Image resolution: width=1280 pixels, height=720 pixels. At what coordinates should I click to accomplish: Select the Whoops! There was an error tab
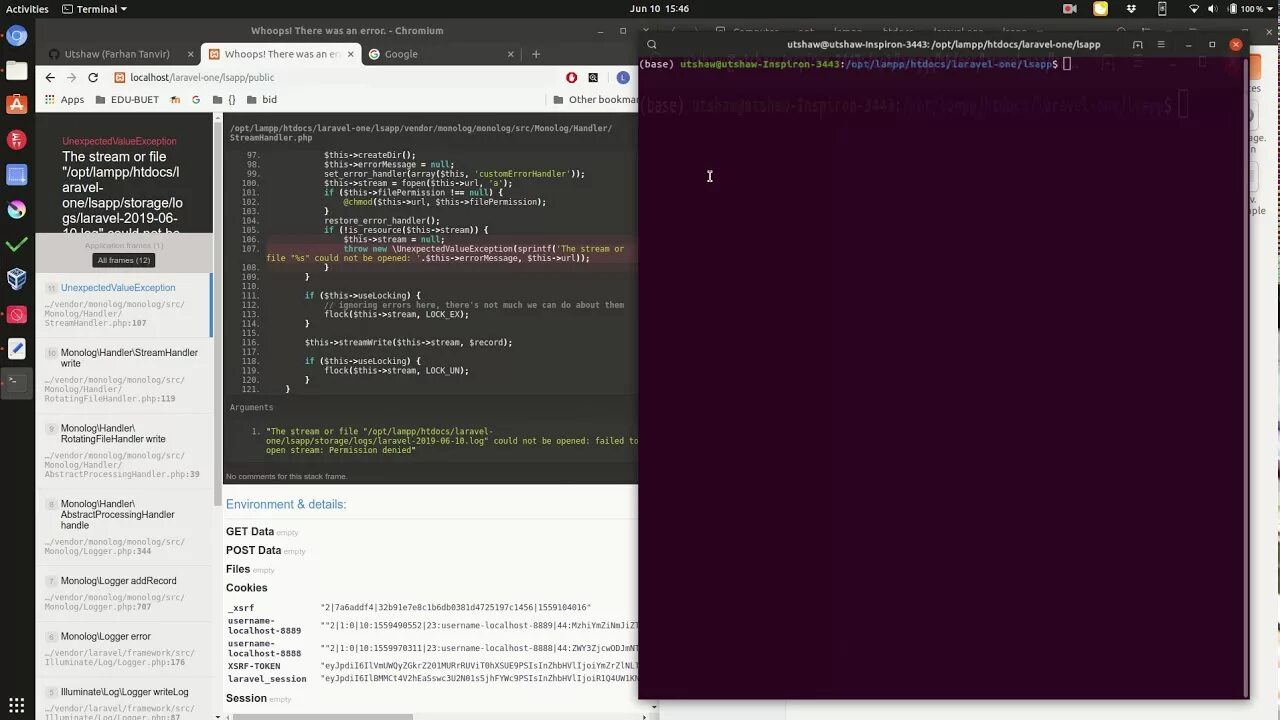point(280,54)
